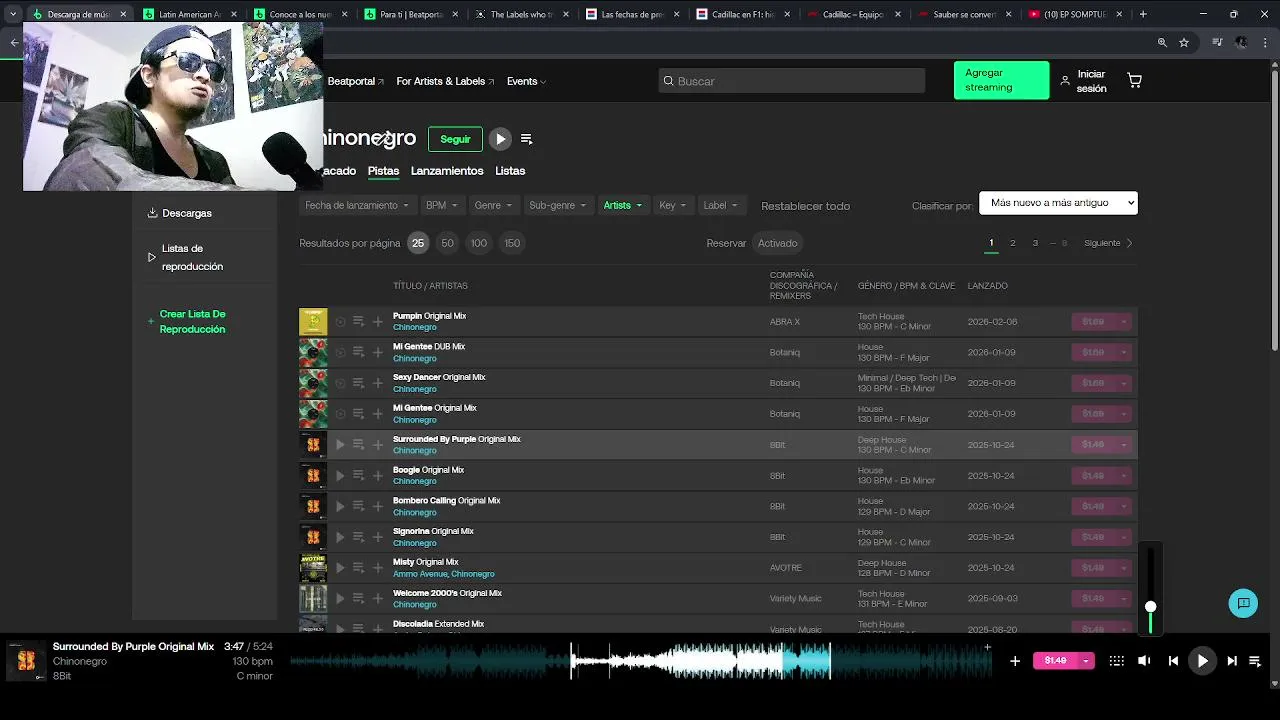Open browser zoom magnifier icon
This screenshot has width=1280, height=720.
1162,43
